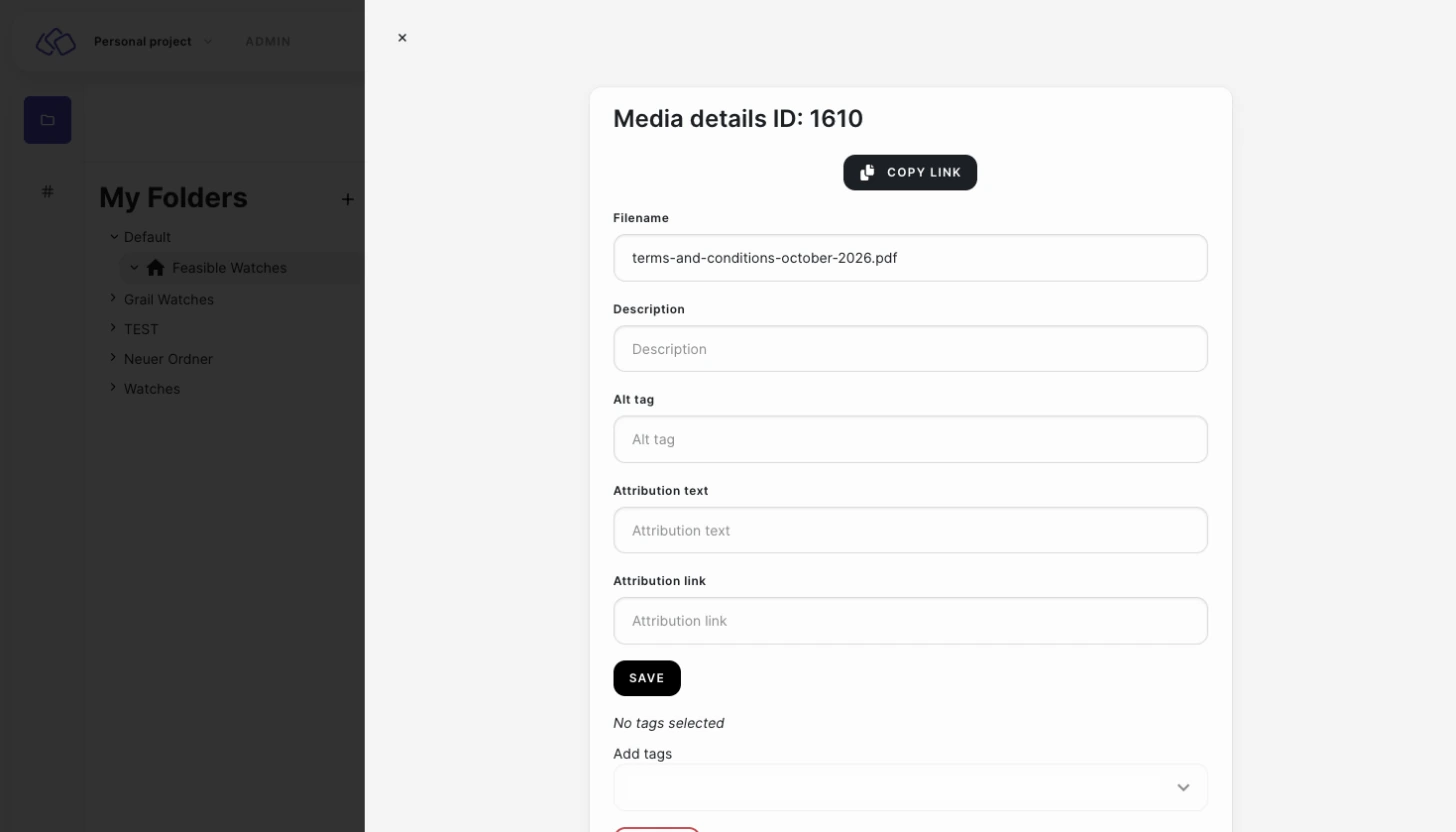Viewport: 1456px width, 832px height.
Task: Expand the Neuer Ordner folder
Action: (x=113, y=358)
